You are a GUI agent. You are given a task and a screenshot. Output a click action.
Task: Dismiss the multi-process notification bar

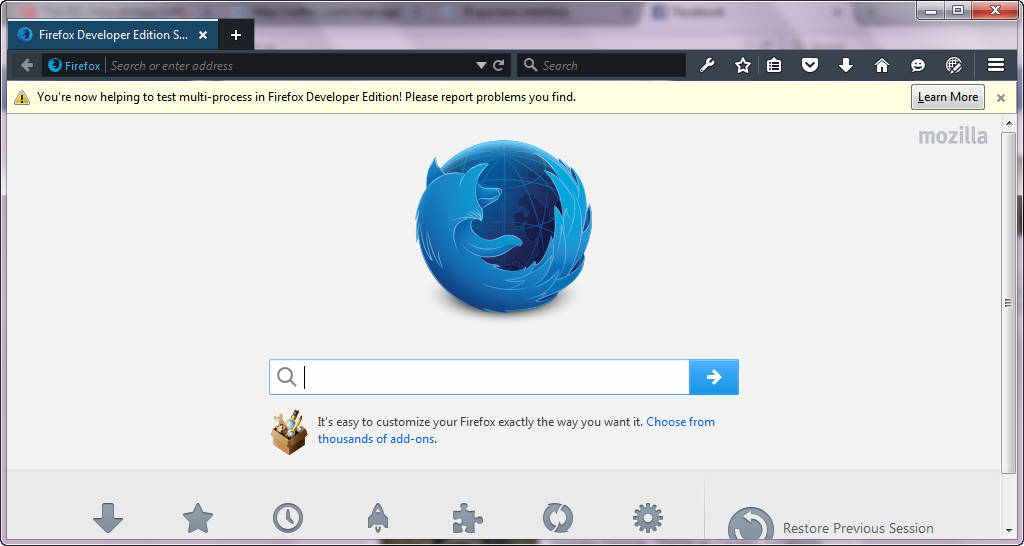point(1000,98)
